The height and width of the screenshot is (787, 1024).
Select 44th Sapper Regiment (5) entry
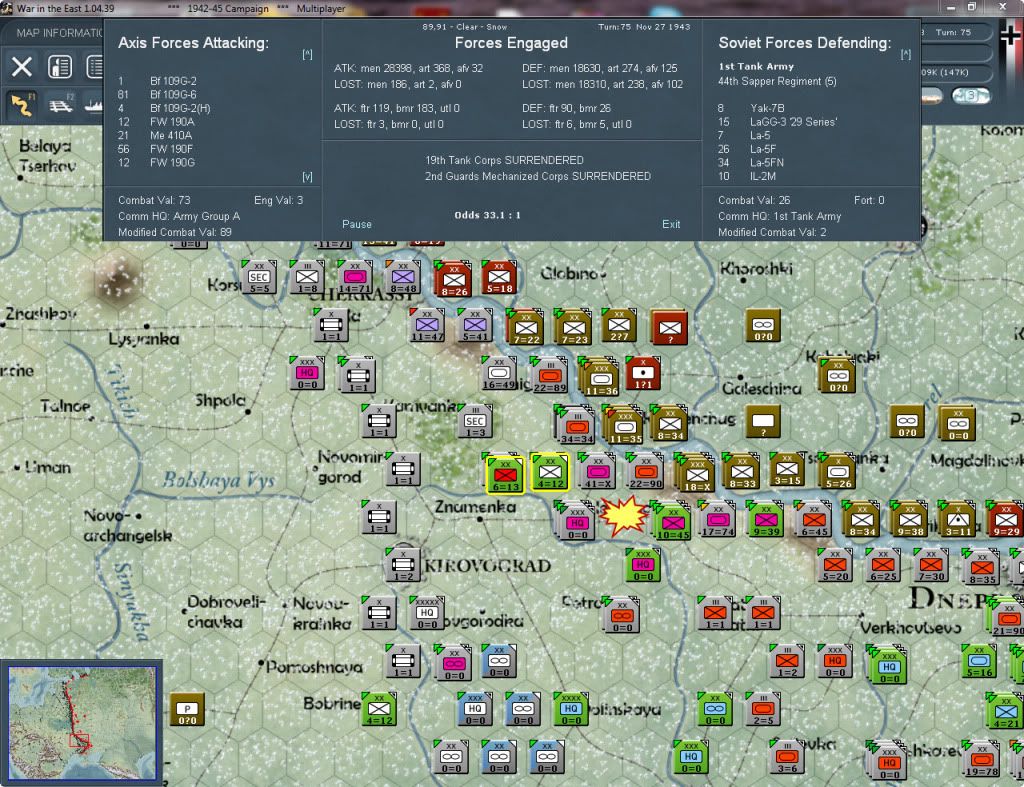point(776,82)
